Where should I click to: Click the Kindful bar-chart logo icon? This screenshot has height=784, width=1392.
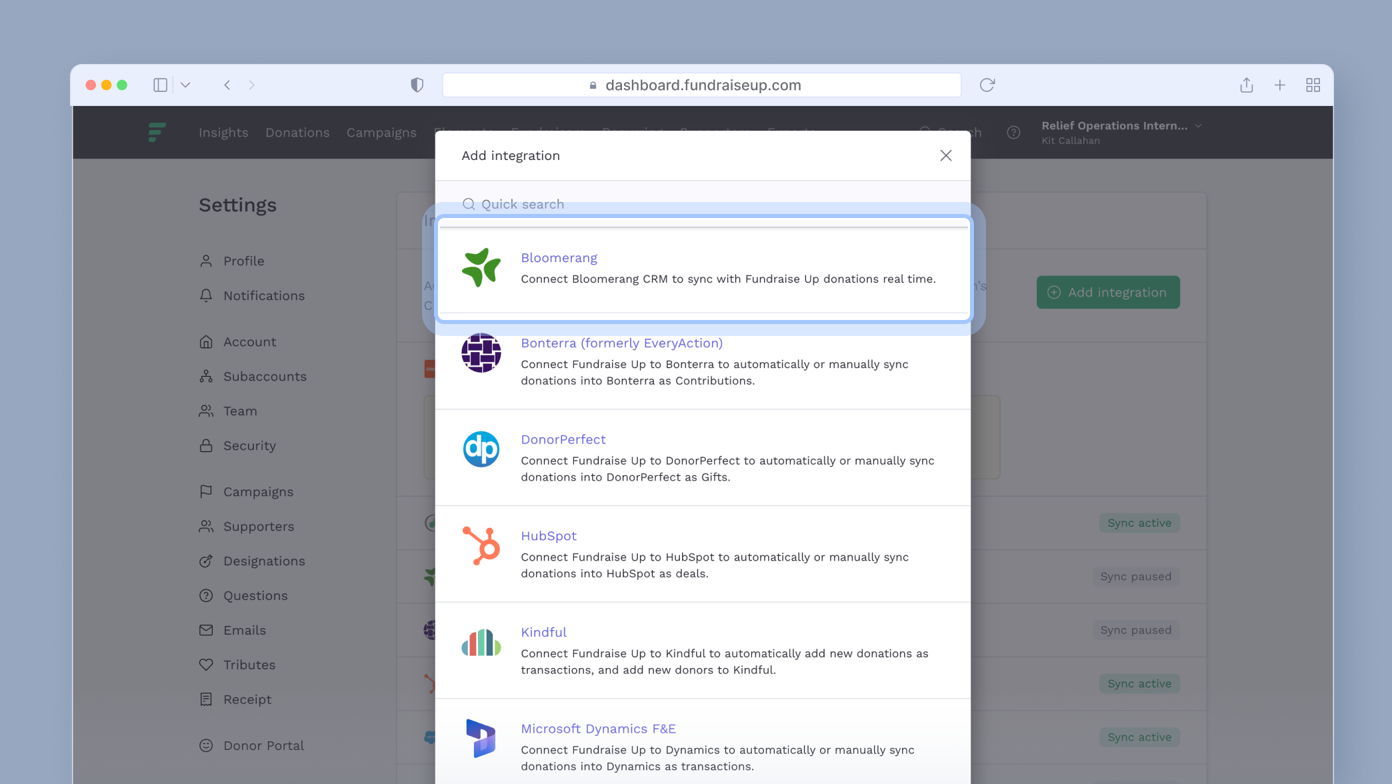(482, 643)
